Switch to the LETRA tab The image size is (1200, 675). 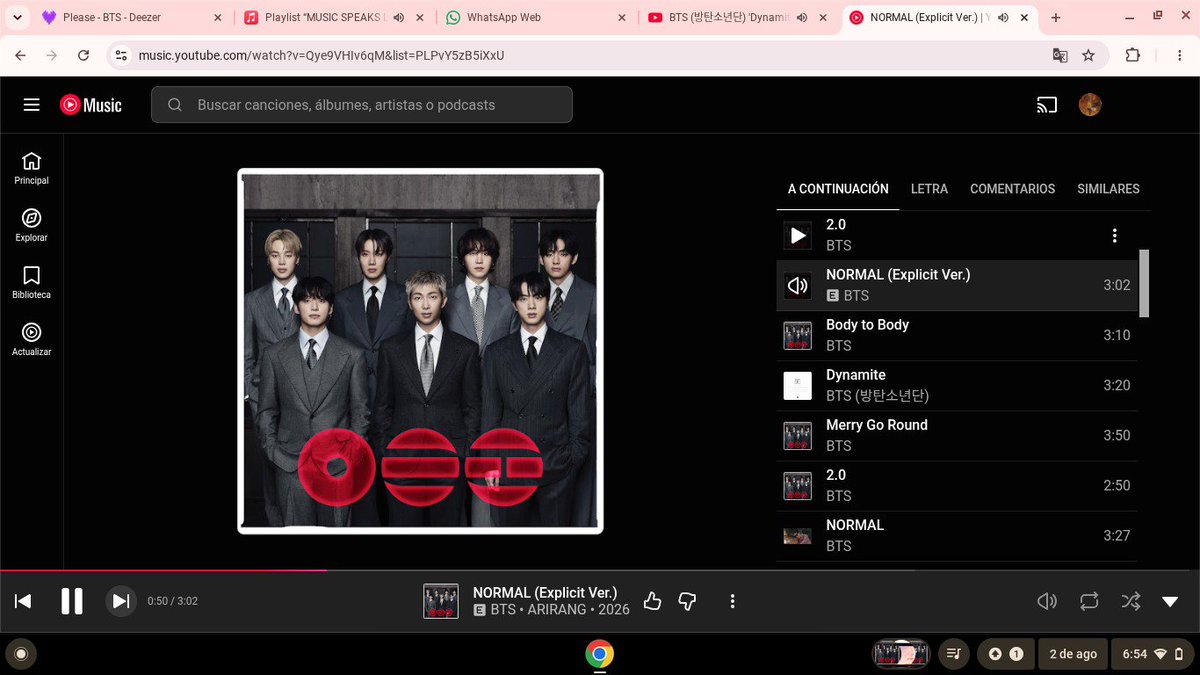[929, 189]
